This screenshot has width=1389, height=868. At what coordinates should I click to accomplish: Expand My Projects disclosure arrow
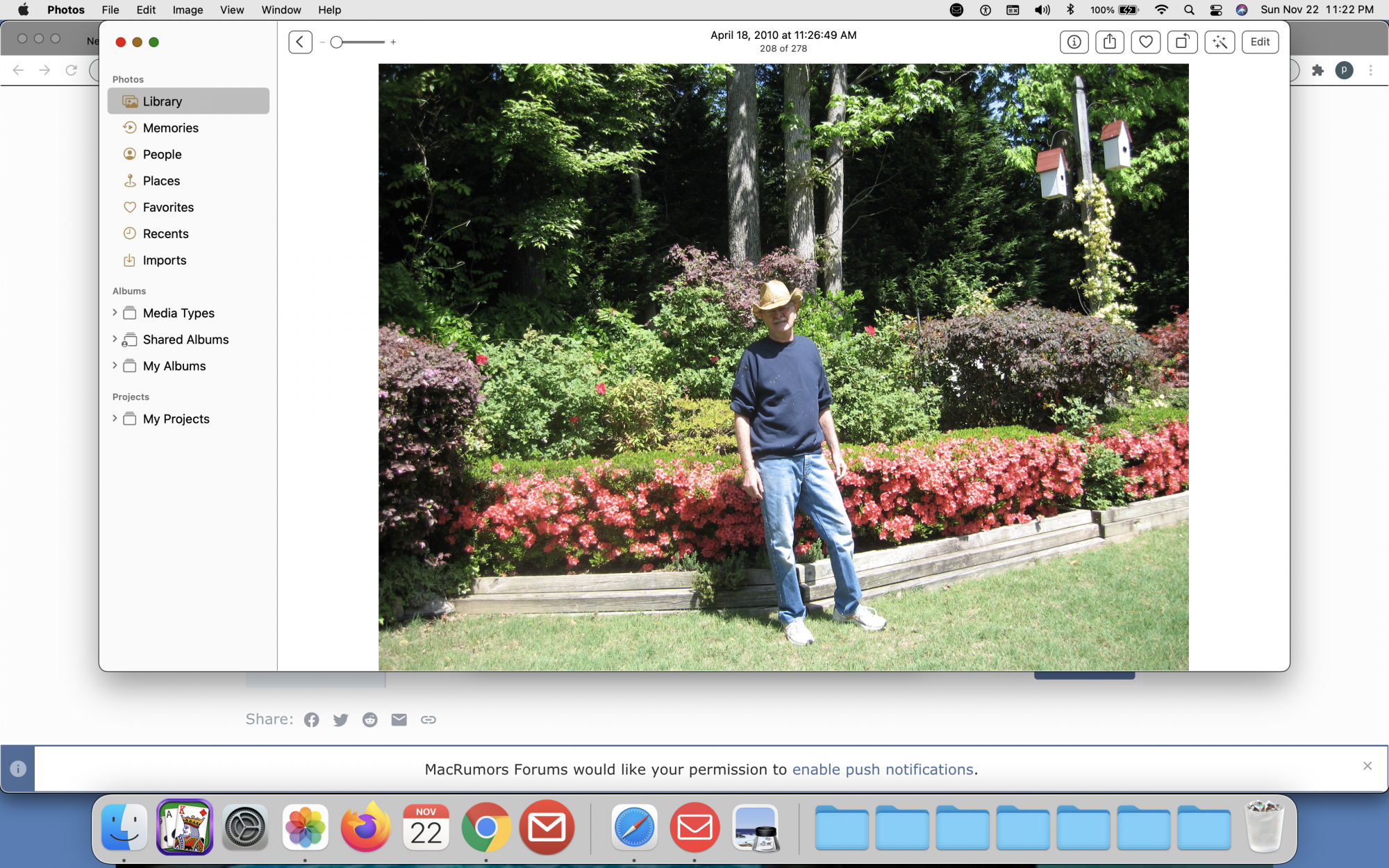(x=115, y=419)
